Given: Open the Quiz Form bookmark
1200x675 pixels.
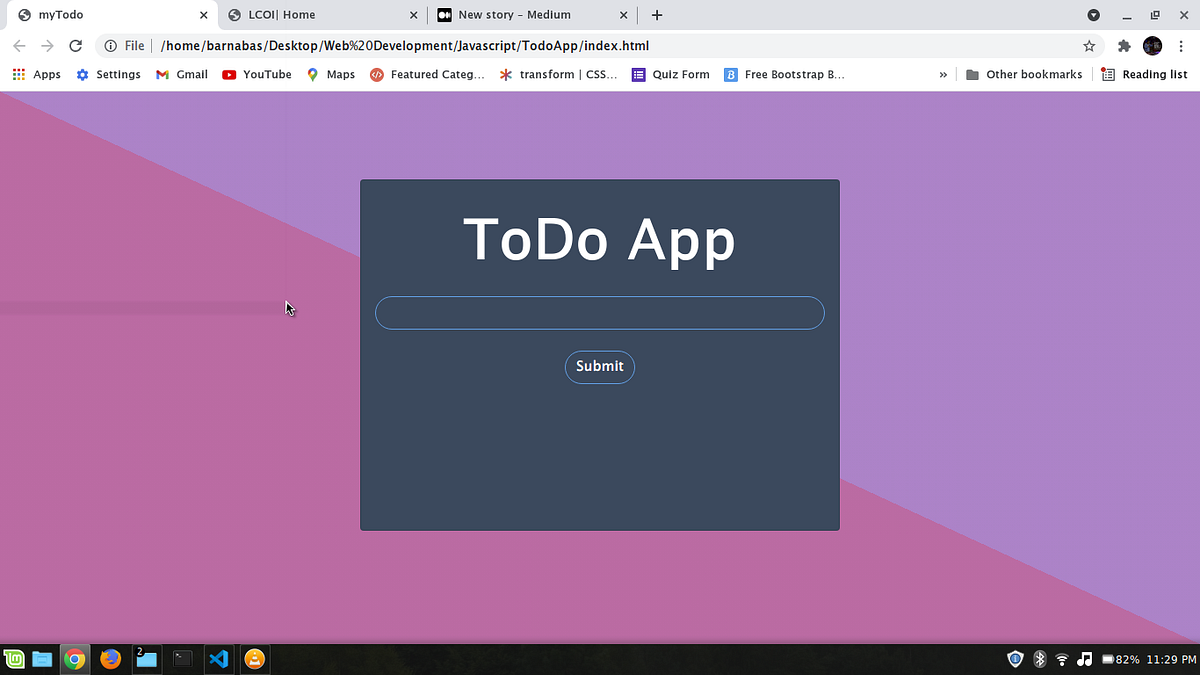Looking at the screenshot, I should pyautogui.click(x=670, y=74).
